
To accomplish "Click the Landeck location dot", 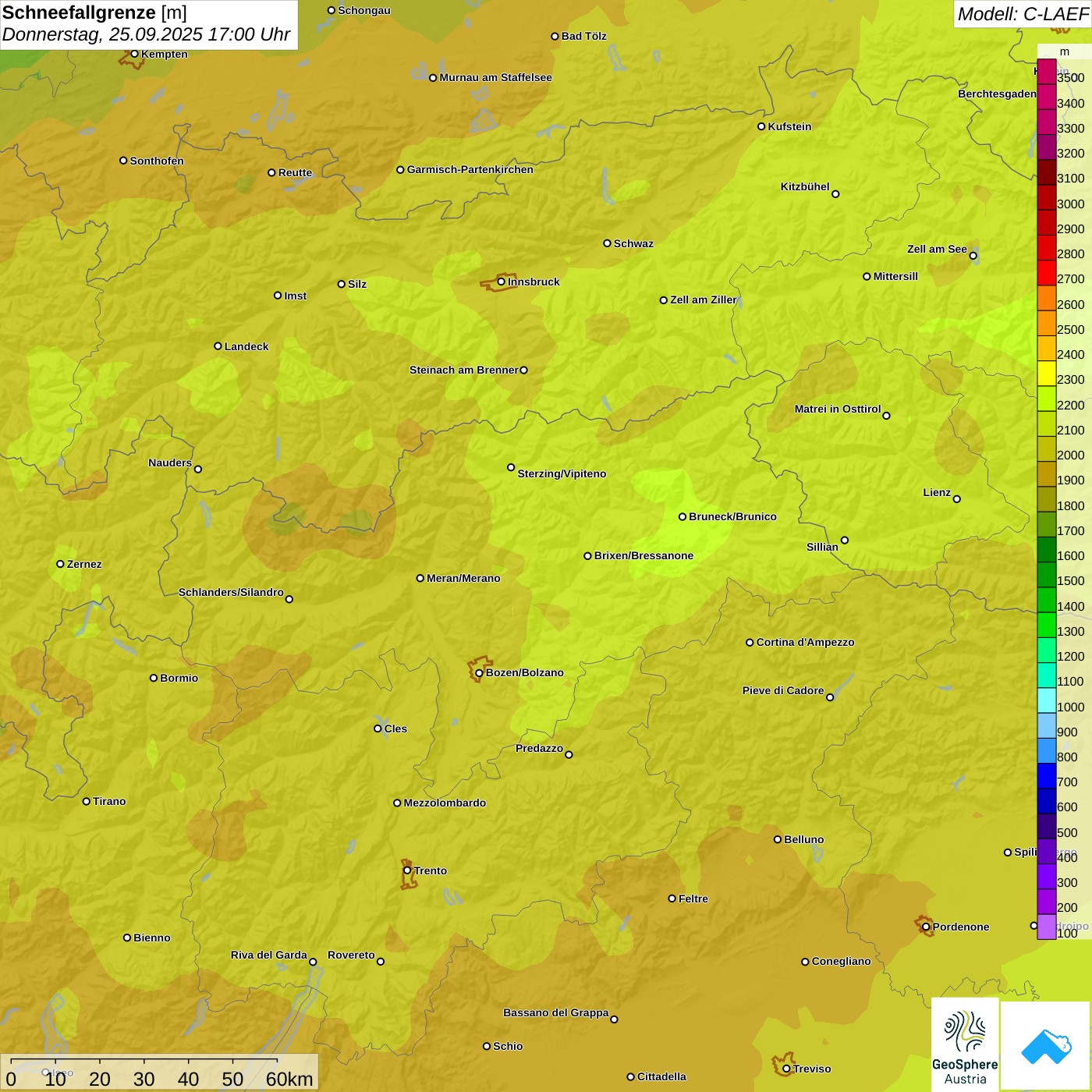I will [x=218, y=346].
